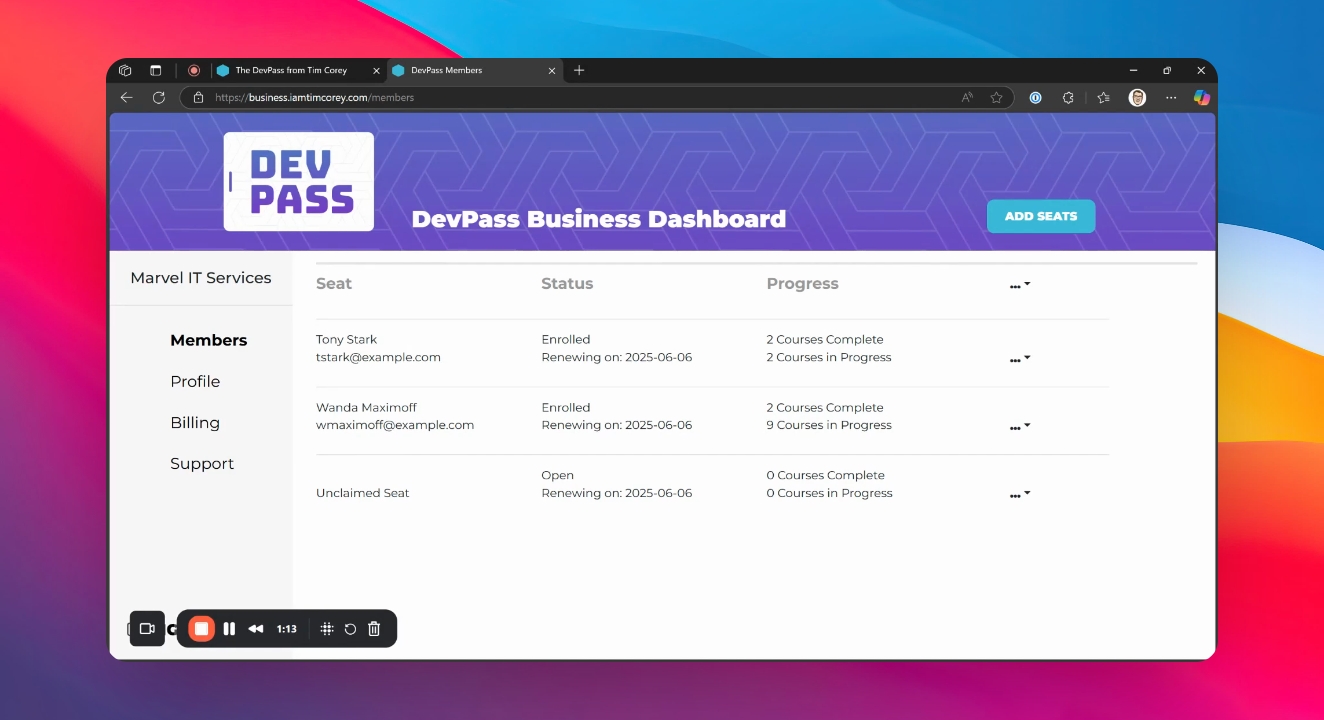1324x720 pixels.
Task: Click the 1:13 recording timer
Action: pyautogui.click(x=287, y=629)
